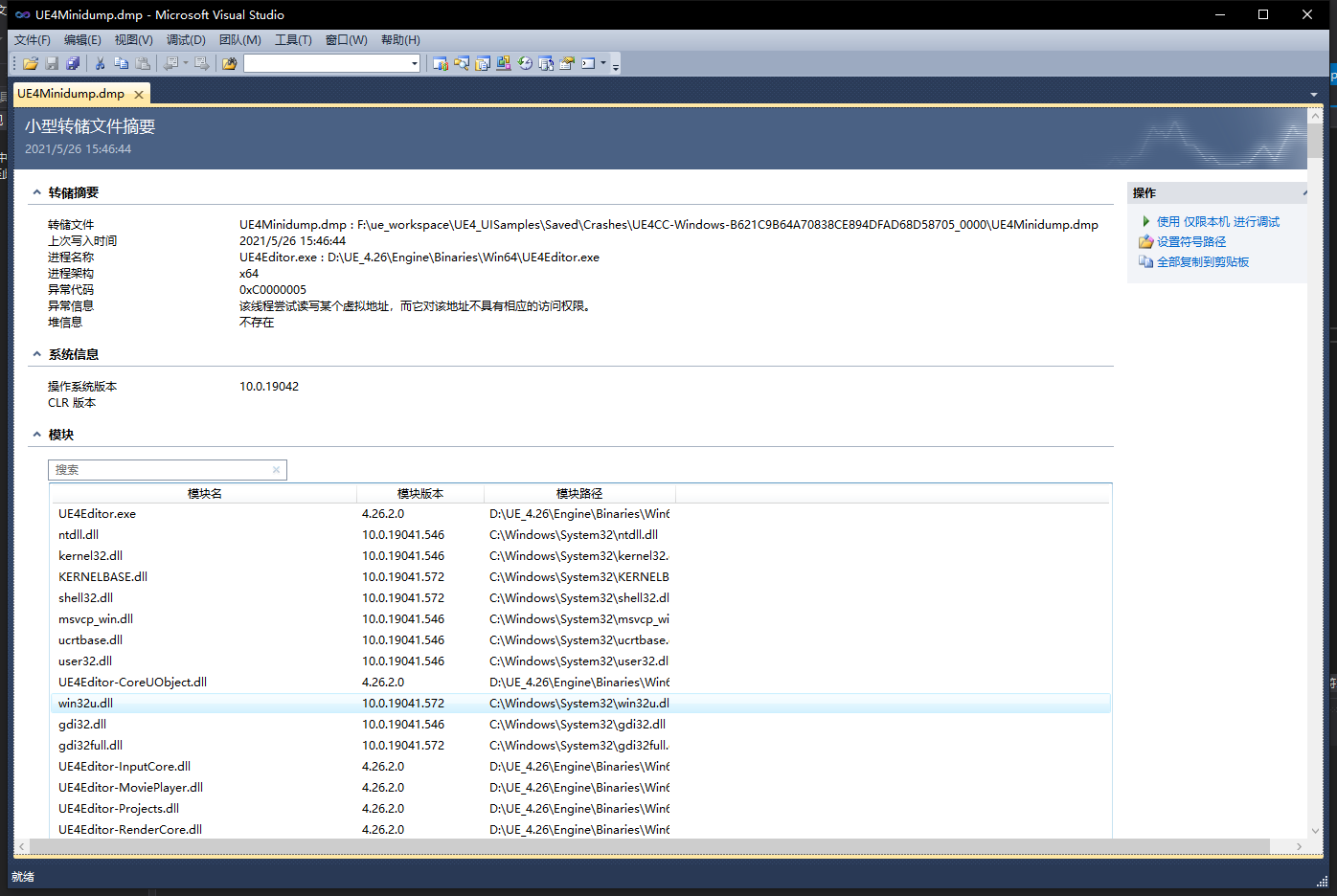Screen dimensions: 1337x896
Task: Click 使用 仅限本机 进行调试 link
Action: pyautogui.click(x=1217, y=221)
